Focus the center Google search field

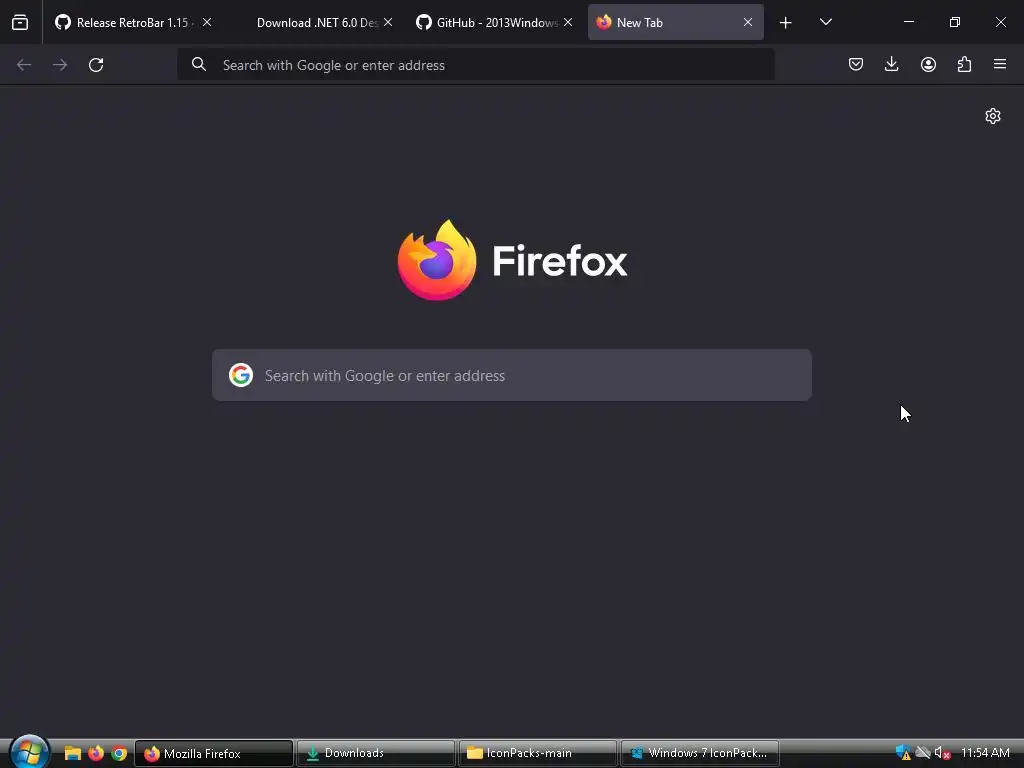(x=512, y=375)
